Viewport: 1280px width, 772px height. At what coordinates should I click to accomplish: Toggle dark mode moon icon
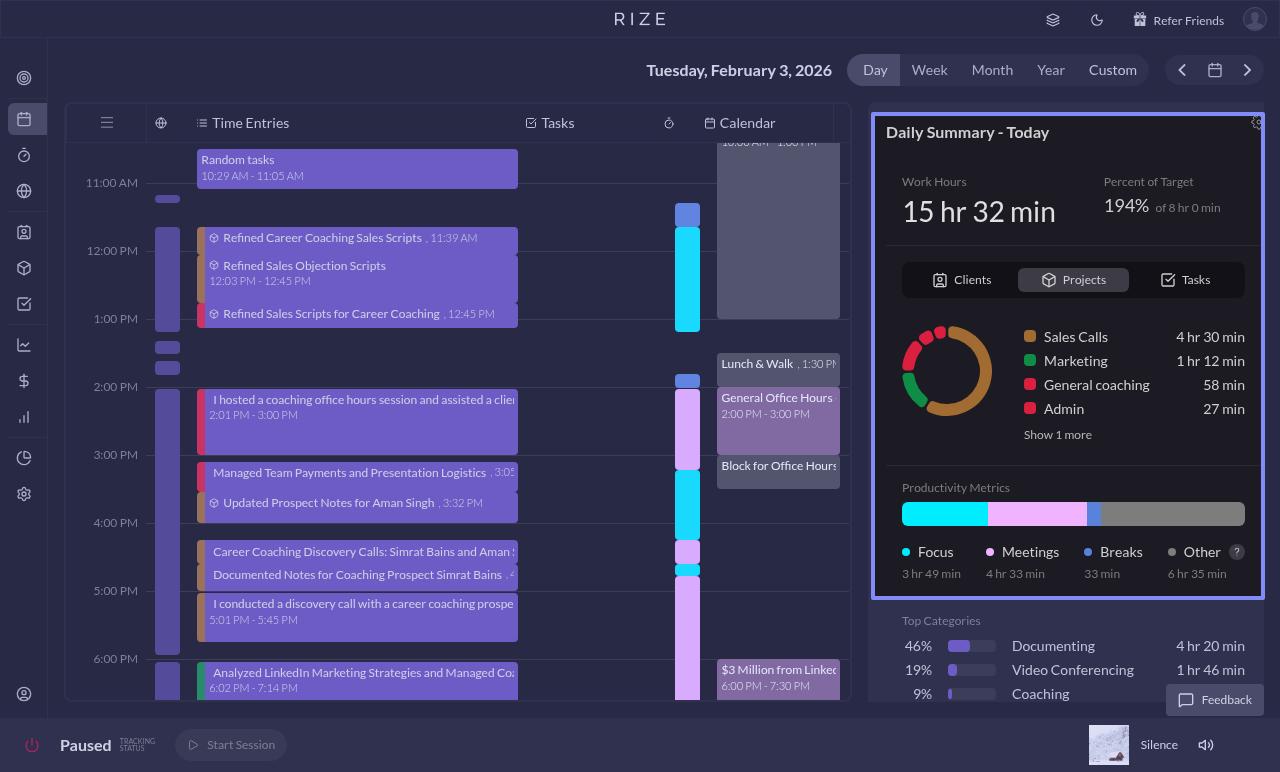tap(1096, 20)
